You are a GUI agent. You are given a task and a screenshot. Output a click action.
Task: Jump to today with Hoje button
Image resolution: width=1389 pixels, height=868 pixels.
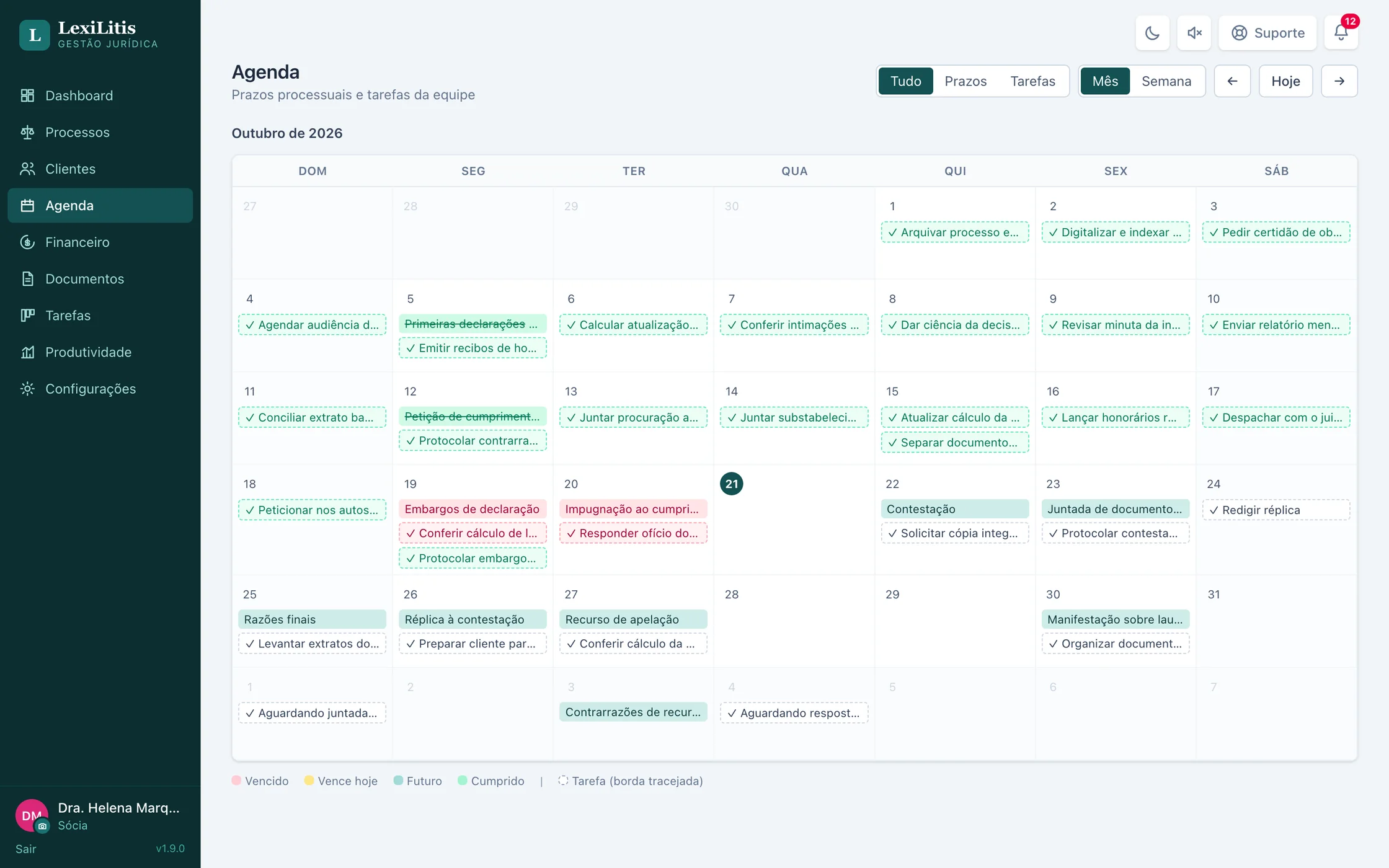tap(1285, 81)
